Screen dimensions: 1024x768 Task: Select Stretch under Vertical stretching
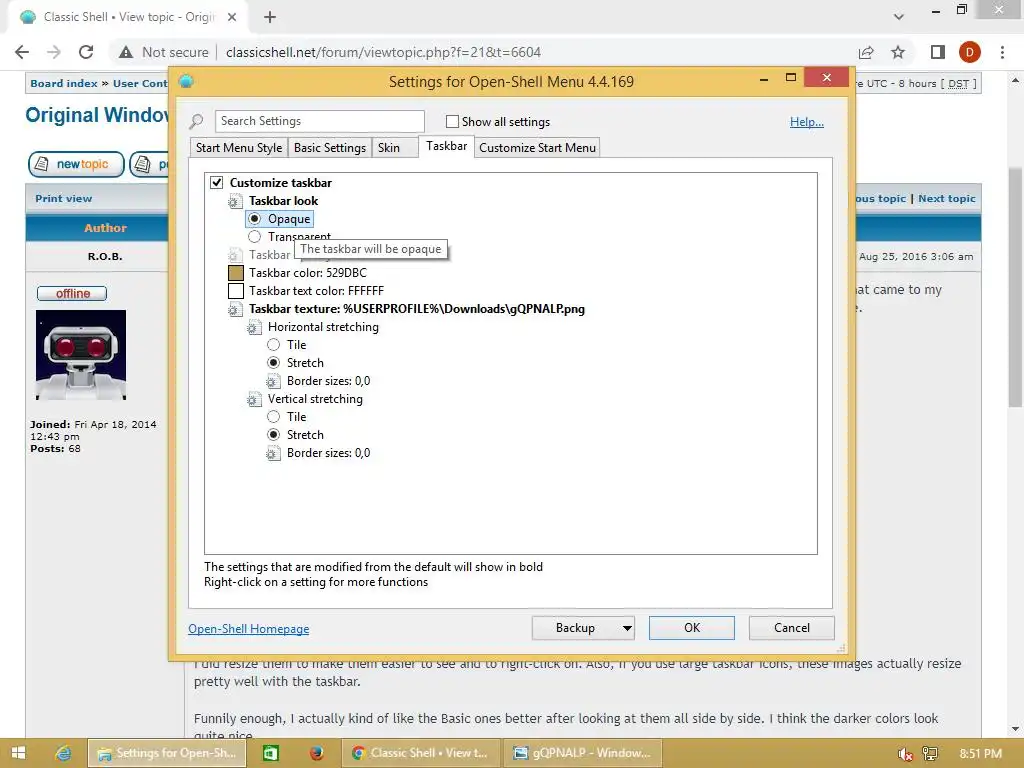coord(274,435)
